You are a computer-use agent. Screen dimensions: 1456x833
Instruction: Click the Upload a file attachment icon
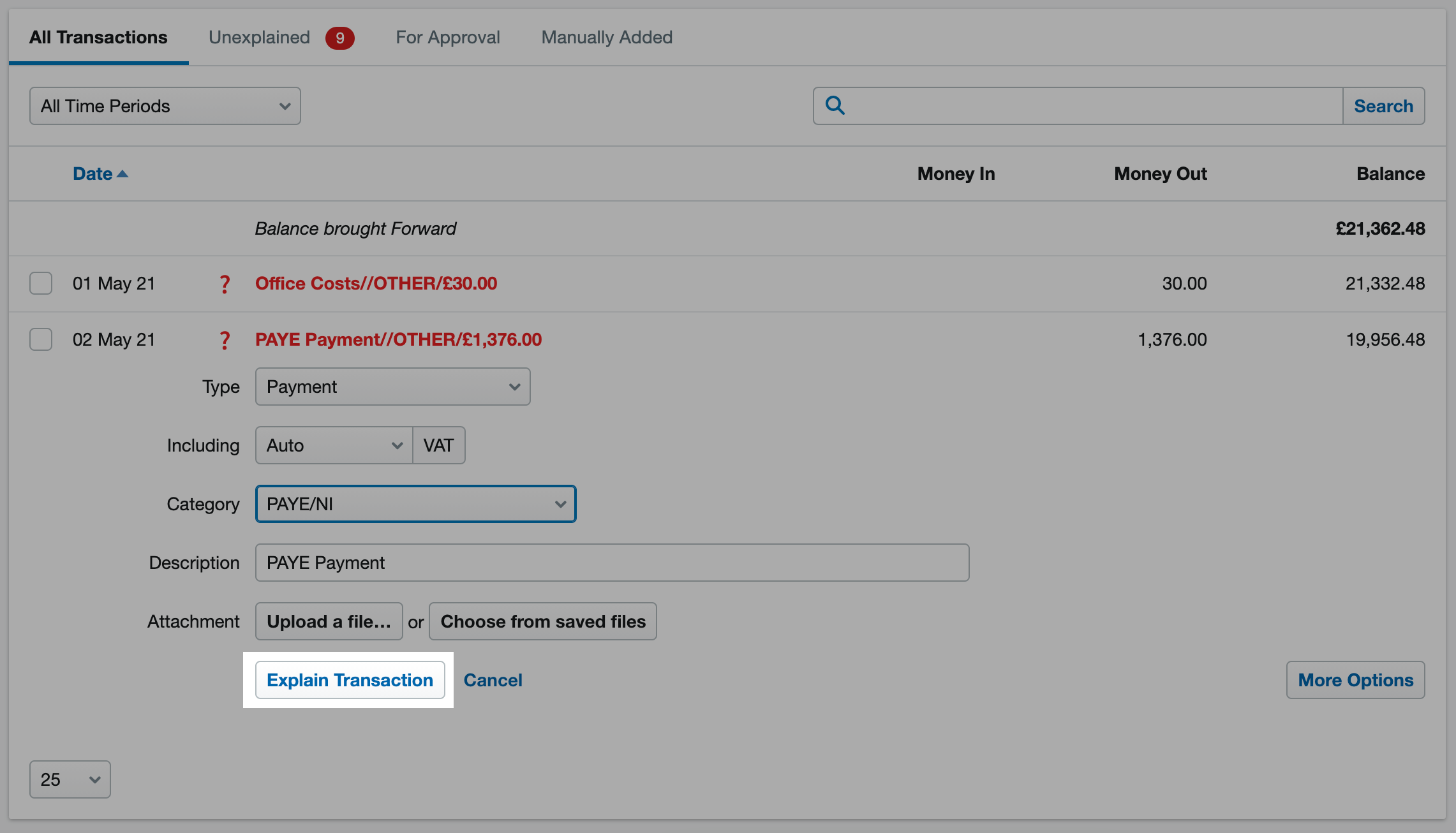click(x=329, y=621)
